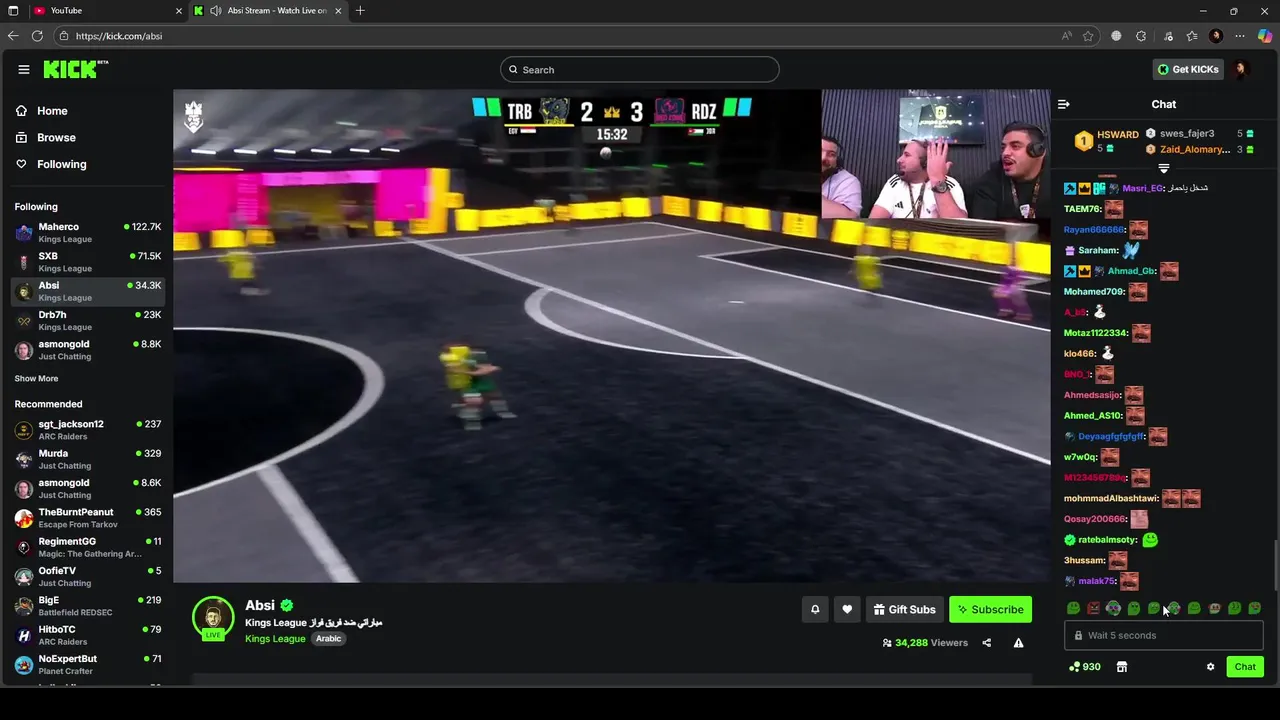The height and width of the screenshot is (720, 1280).
Task: Open TheBurntPeanut recommended channel
Action: click(x=88, y=518)
